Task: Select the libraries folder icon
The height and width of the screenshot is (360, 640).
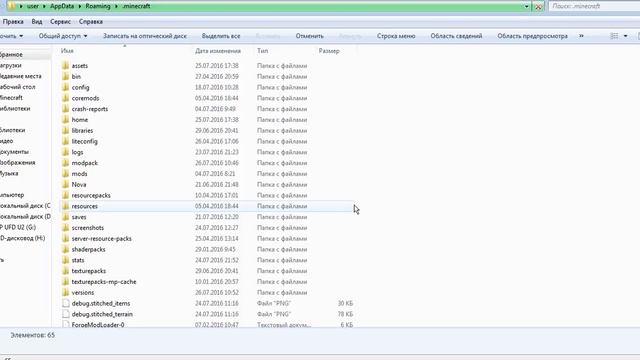Action: 65,130
